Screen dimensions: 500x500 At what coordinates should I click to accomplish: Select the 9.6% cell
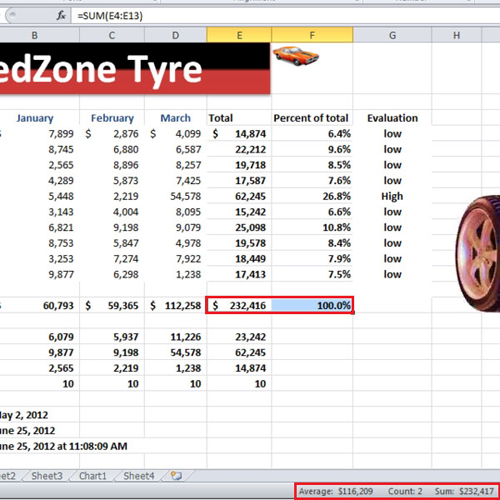(x=312, y=149)
